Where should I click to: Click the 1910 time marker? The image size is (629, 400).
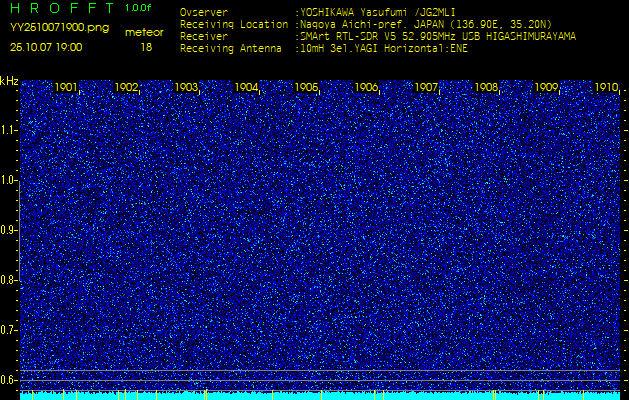pyautogui.click(x=606, y=87)
